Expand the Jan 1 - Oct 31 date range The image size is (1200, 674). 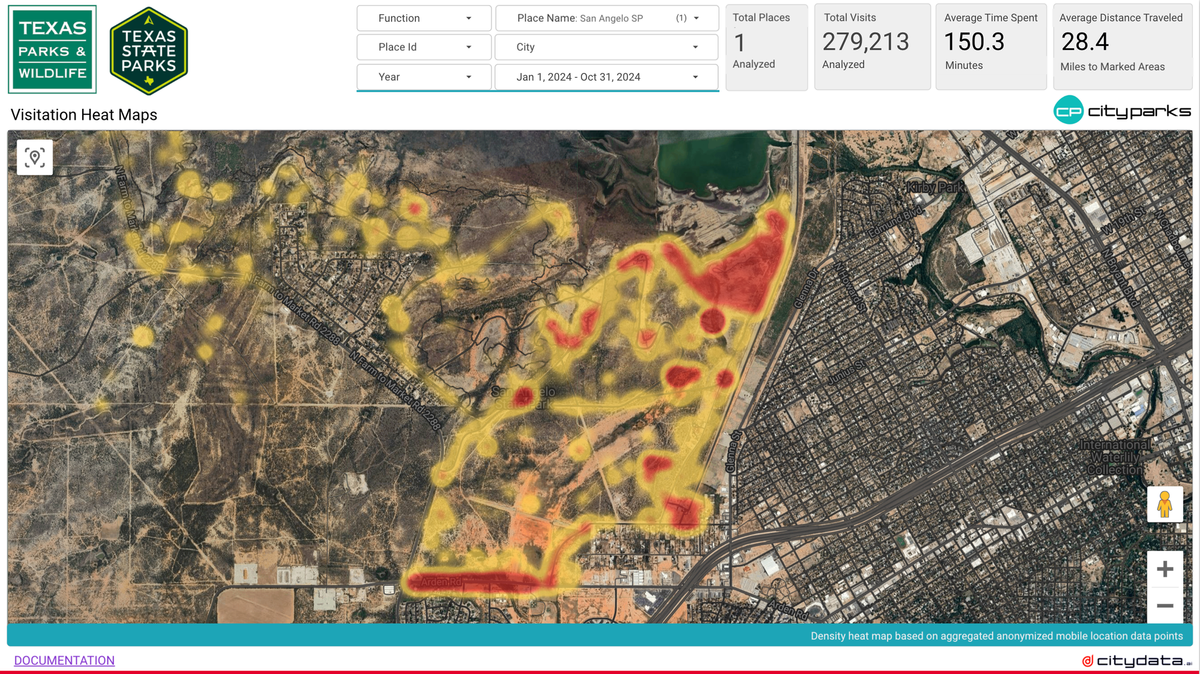(x=606, y=76)
